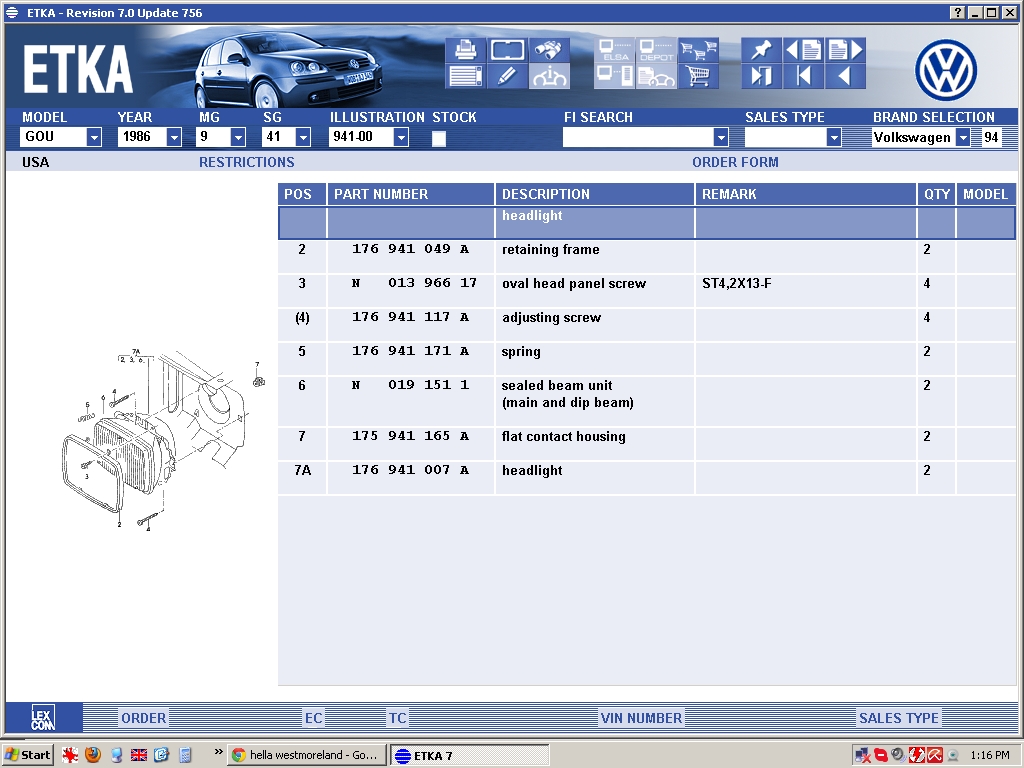Go to next page using page-right arrow icon
Image resolution: width=1024 pixels, height=768 pixels.
(x=845, y=49)
